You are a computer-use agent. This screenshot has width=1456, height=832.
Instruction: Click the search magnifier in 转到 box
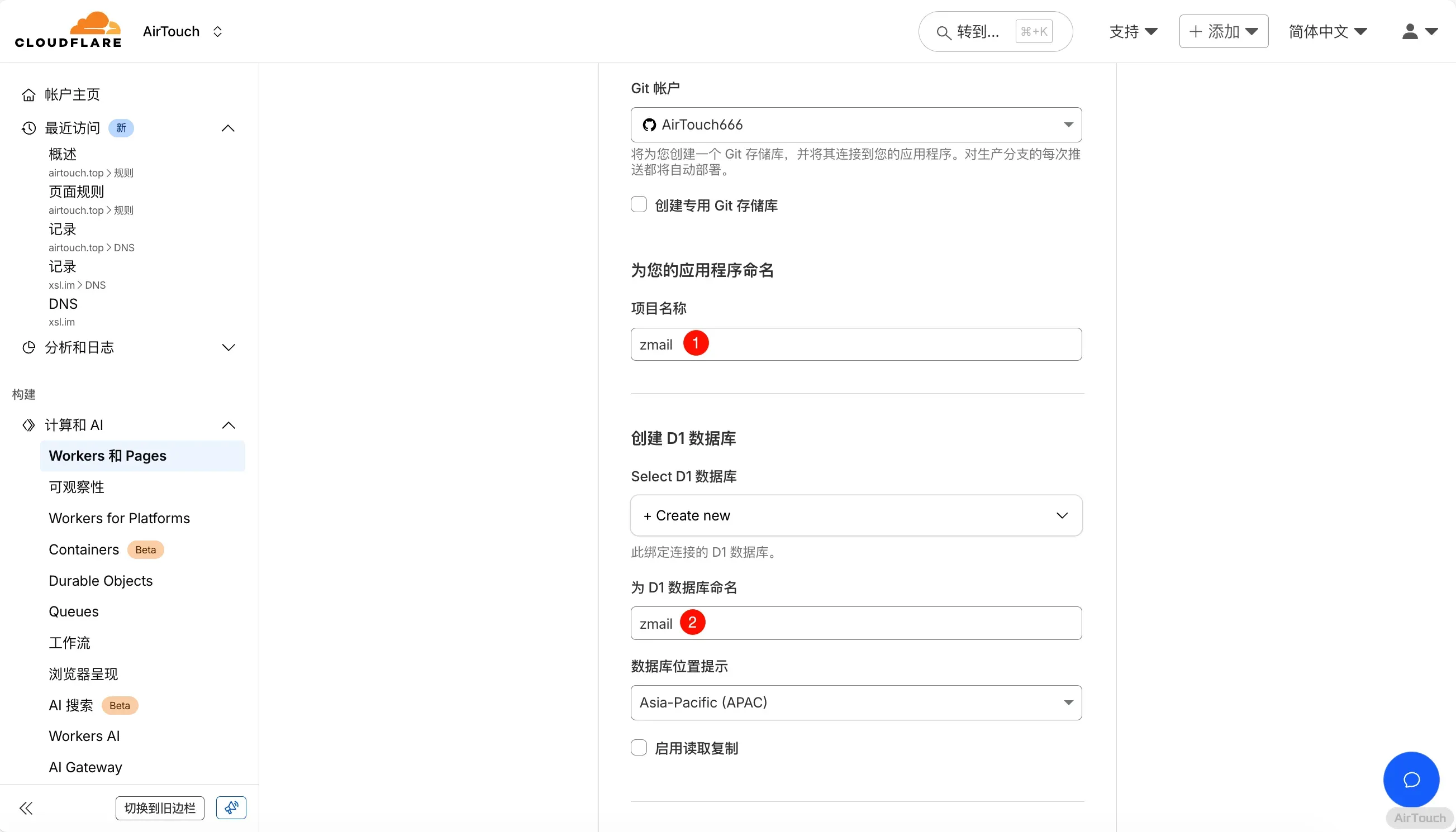tap(943, 32)
